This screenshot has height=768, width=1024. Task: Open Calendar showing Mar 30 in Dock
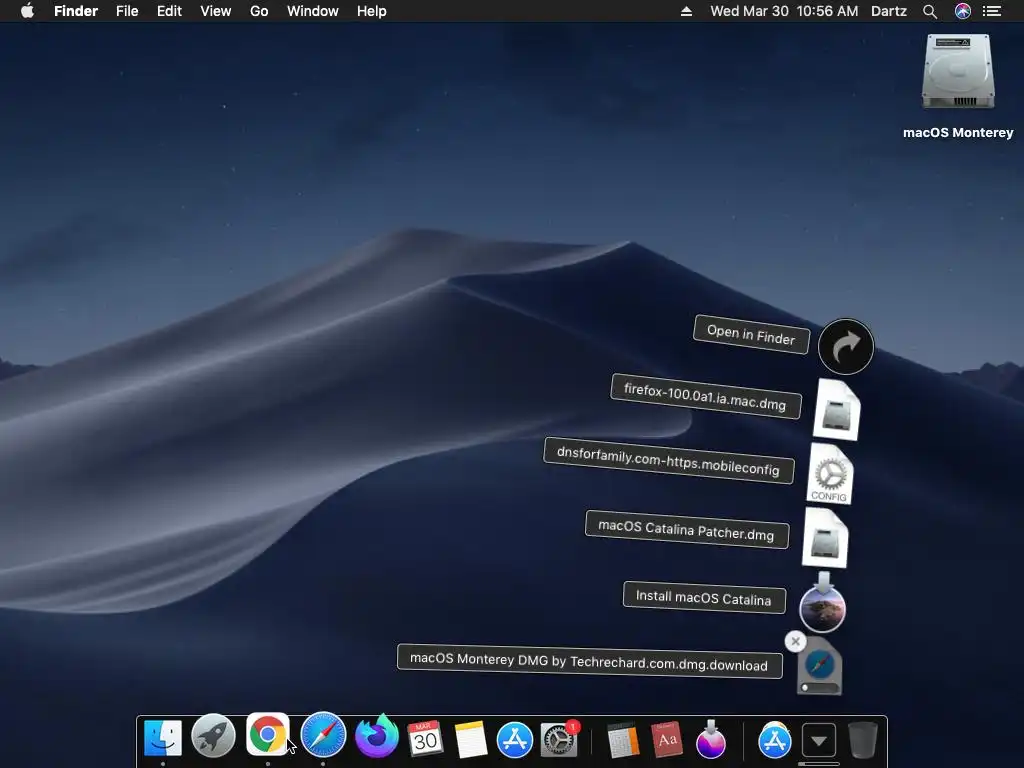click(425, 739)
